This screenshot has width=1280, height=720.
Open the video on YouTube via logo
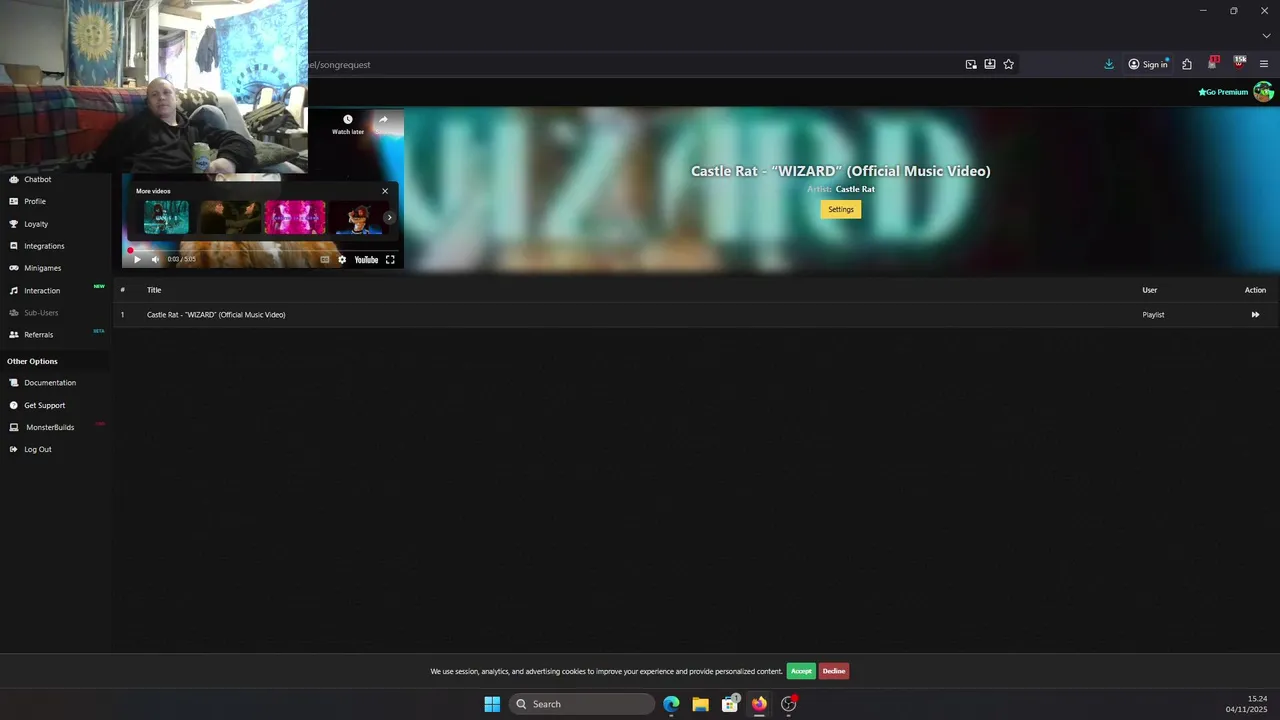pyautogui.click(x=366, y=259)
